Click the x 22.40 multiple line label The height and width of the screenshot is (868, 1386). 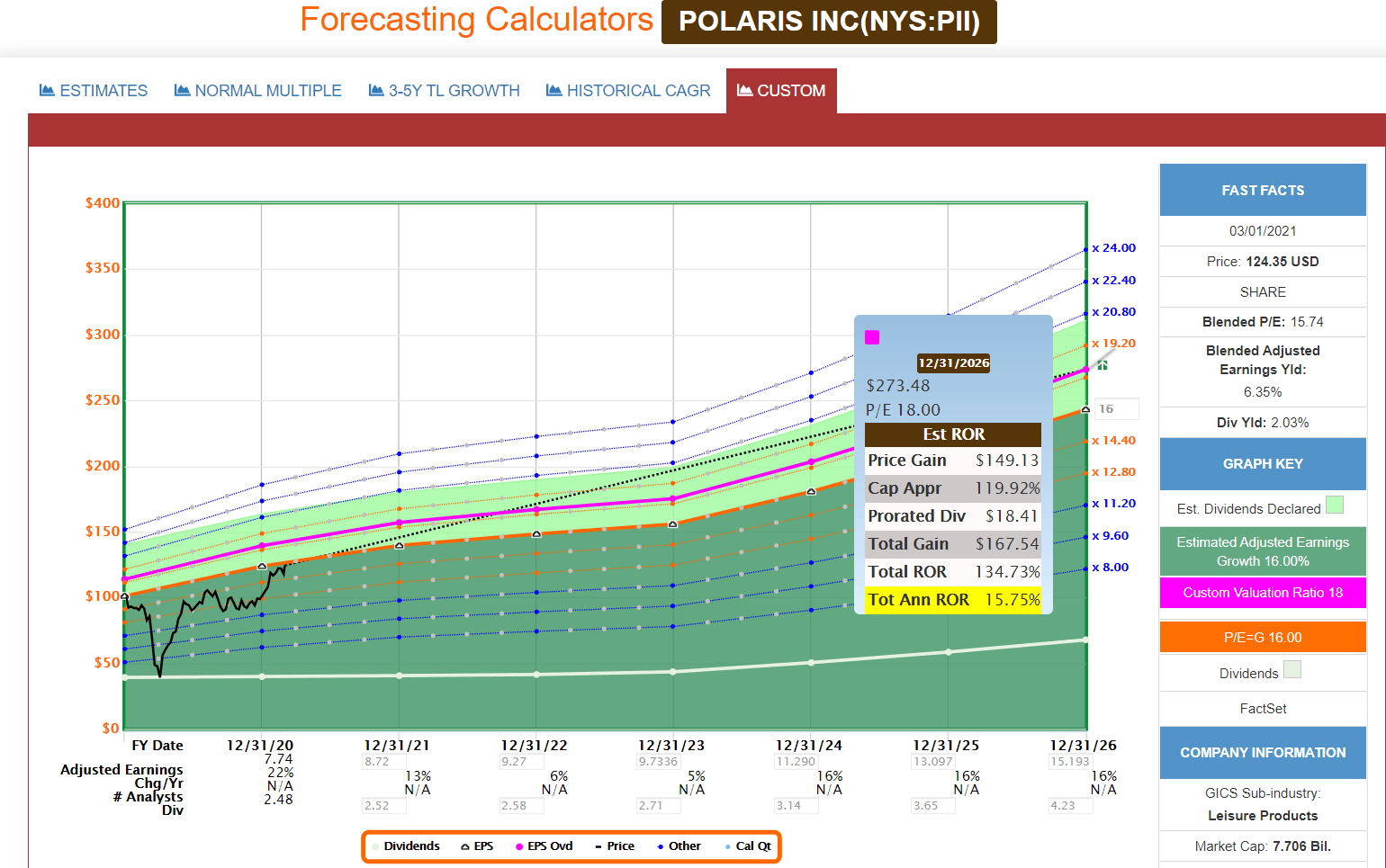tap(1114, 281)
